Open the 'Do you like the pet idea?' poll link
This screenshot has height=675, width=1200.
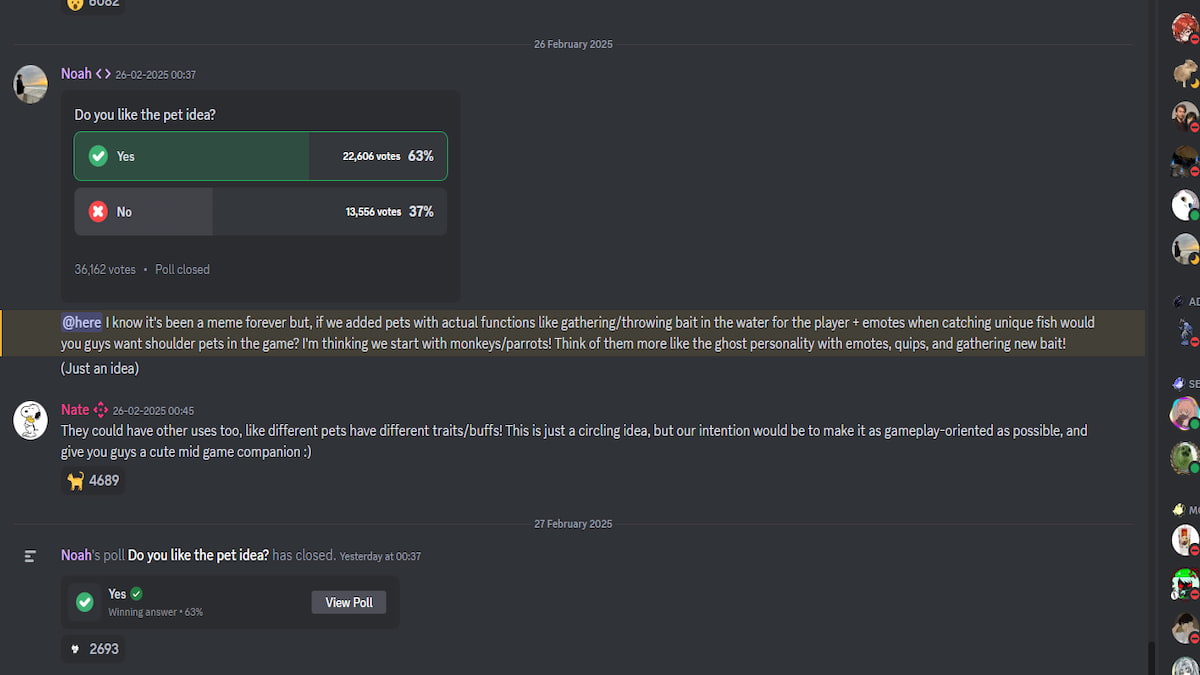click(198, 555)
